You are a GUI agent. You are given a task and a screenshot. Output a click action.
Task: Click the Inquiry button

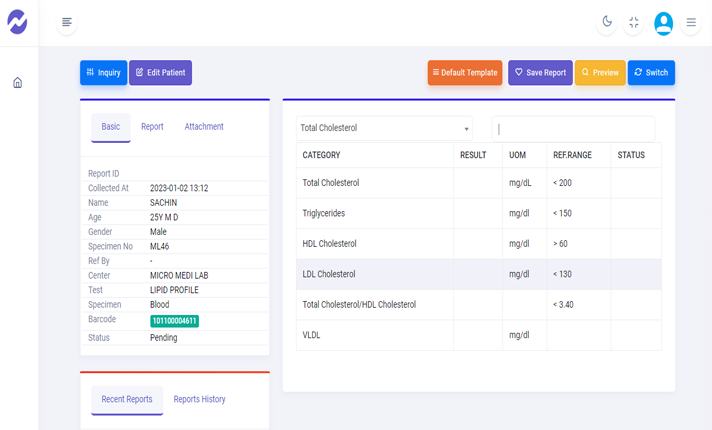[103, 73]
